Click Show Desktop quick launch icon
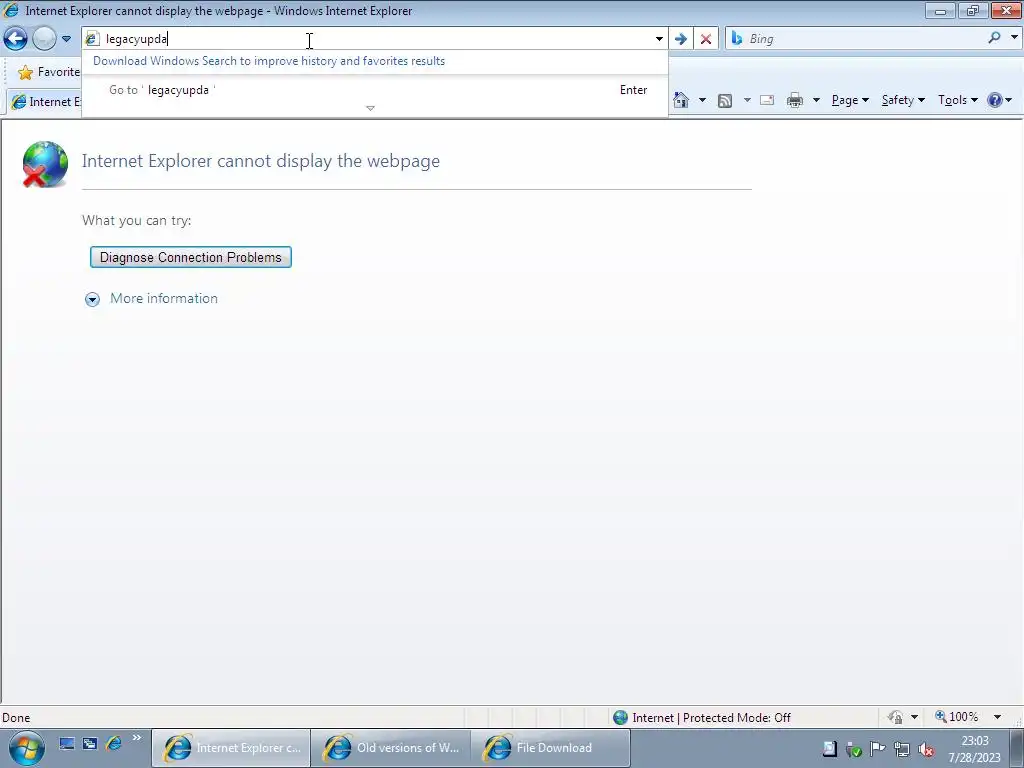1024x768 pixels. pos(67,744)
